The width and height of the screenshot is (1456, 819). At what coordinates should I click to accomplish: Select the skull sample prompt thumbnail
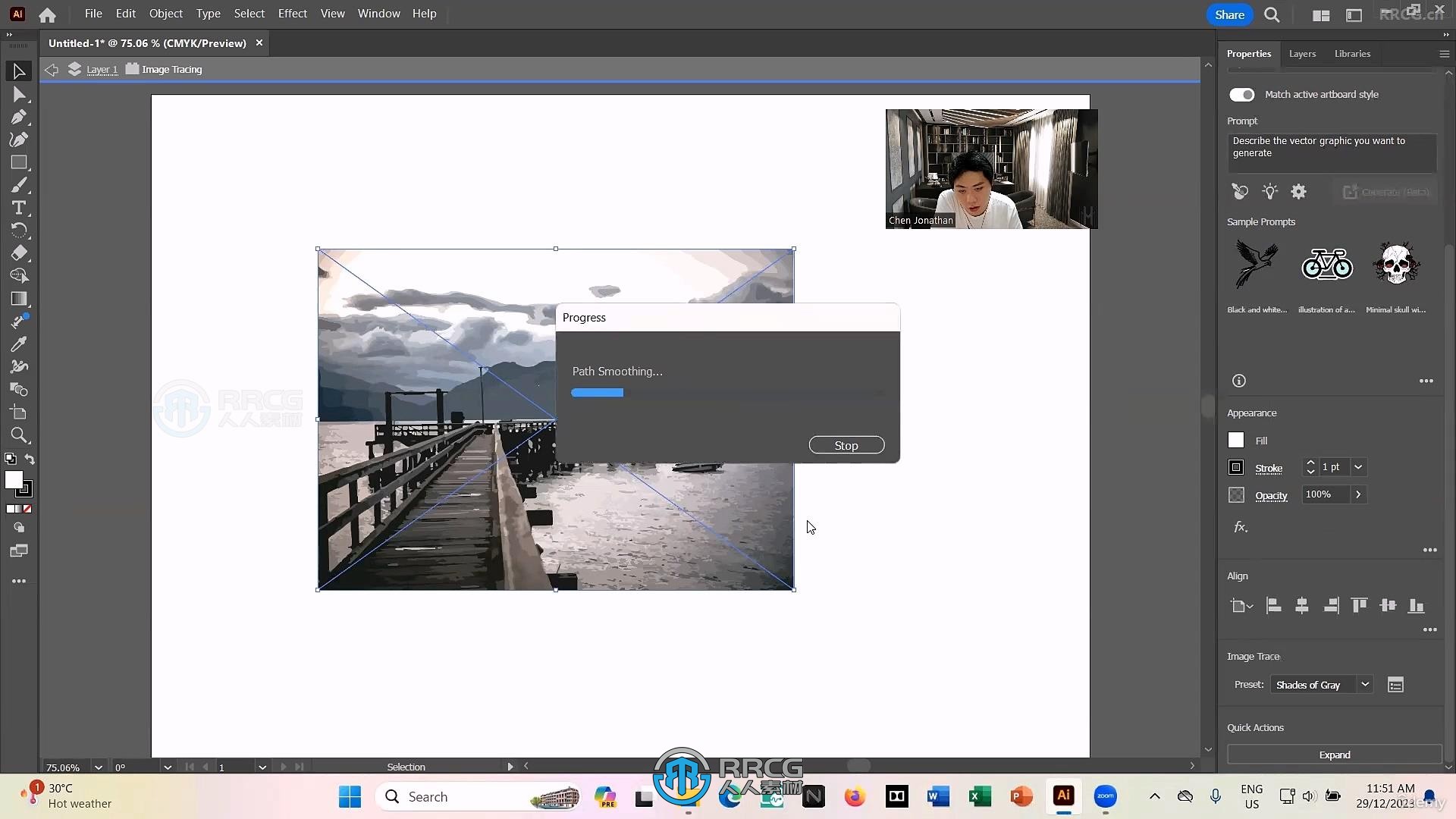point(1396,264)
